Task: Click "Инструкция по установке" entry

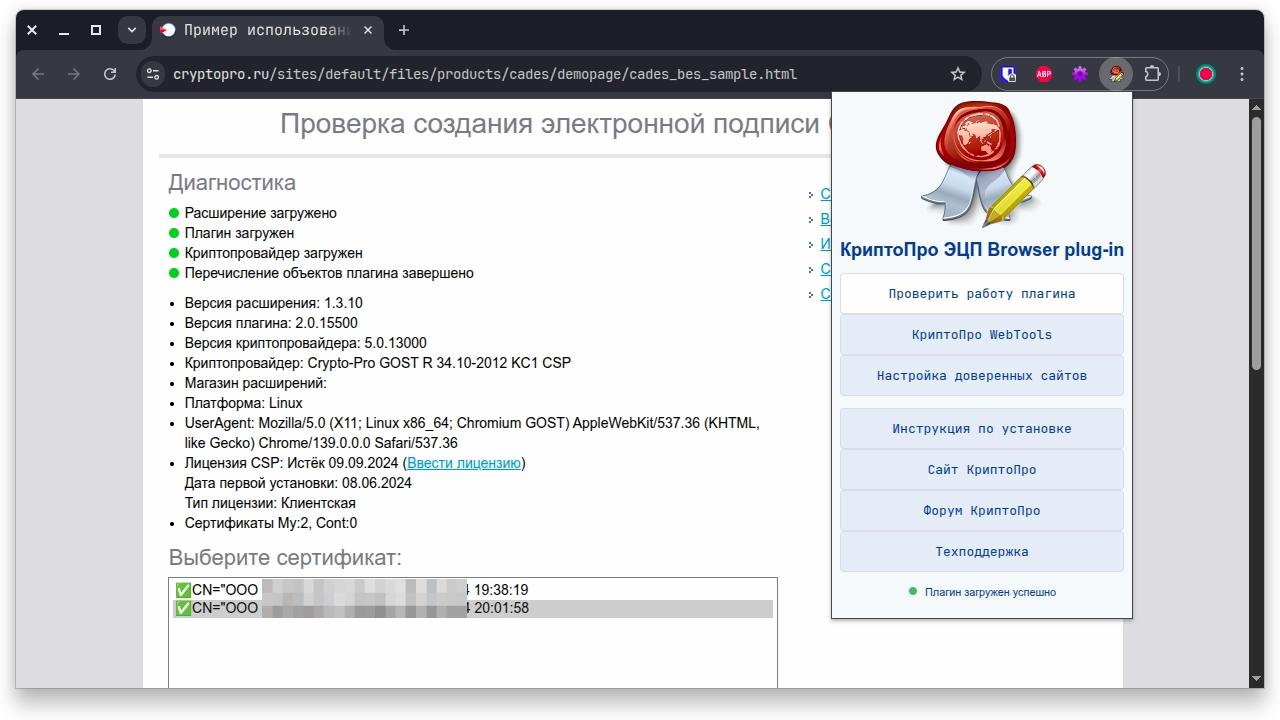Action: [x=981, y=429]
